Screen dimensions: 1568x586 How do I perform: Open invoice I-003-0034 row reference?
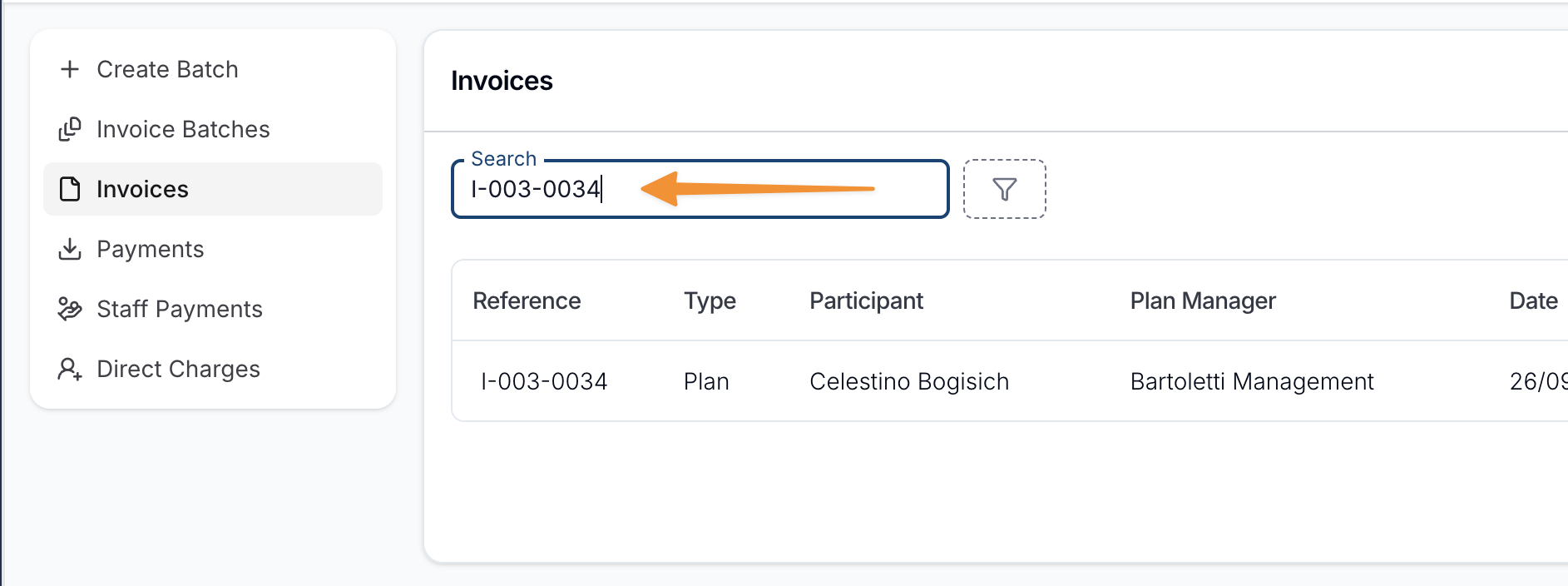544,381
